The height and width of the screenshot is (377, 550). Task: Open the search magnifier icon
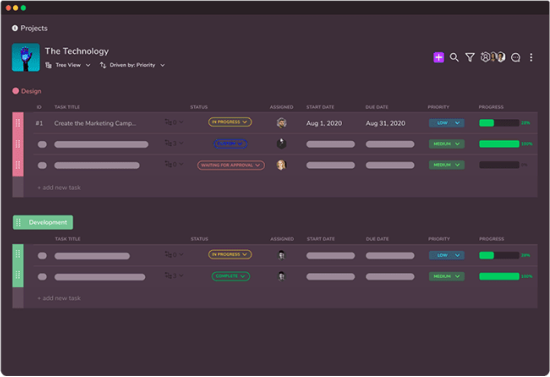(454, 57)
